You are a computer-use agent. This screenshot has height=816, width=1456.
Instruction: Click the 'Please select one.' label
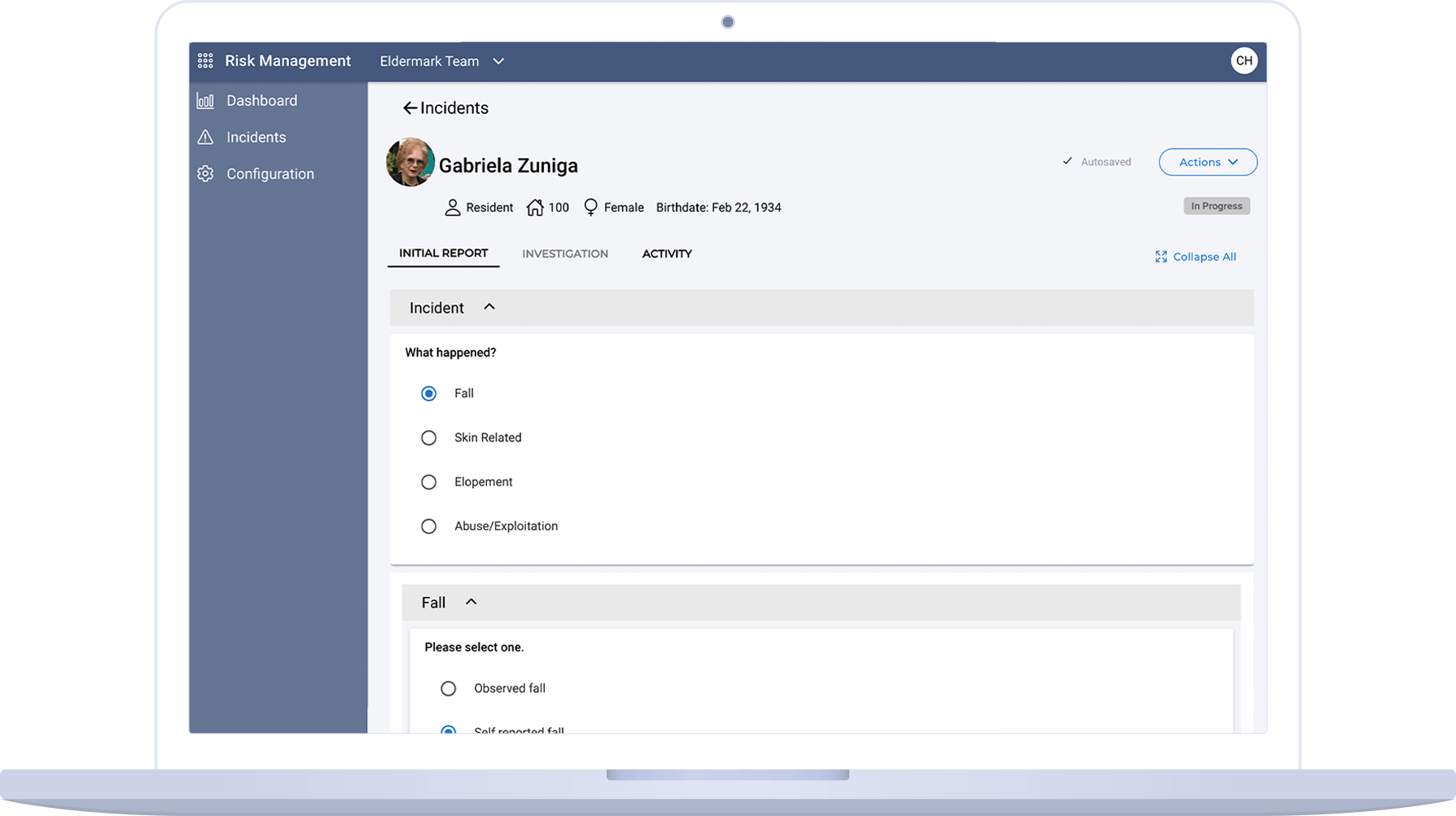click(474, 647)
